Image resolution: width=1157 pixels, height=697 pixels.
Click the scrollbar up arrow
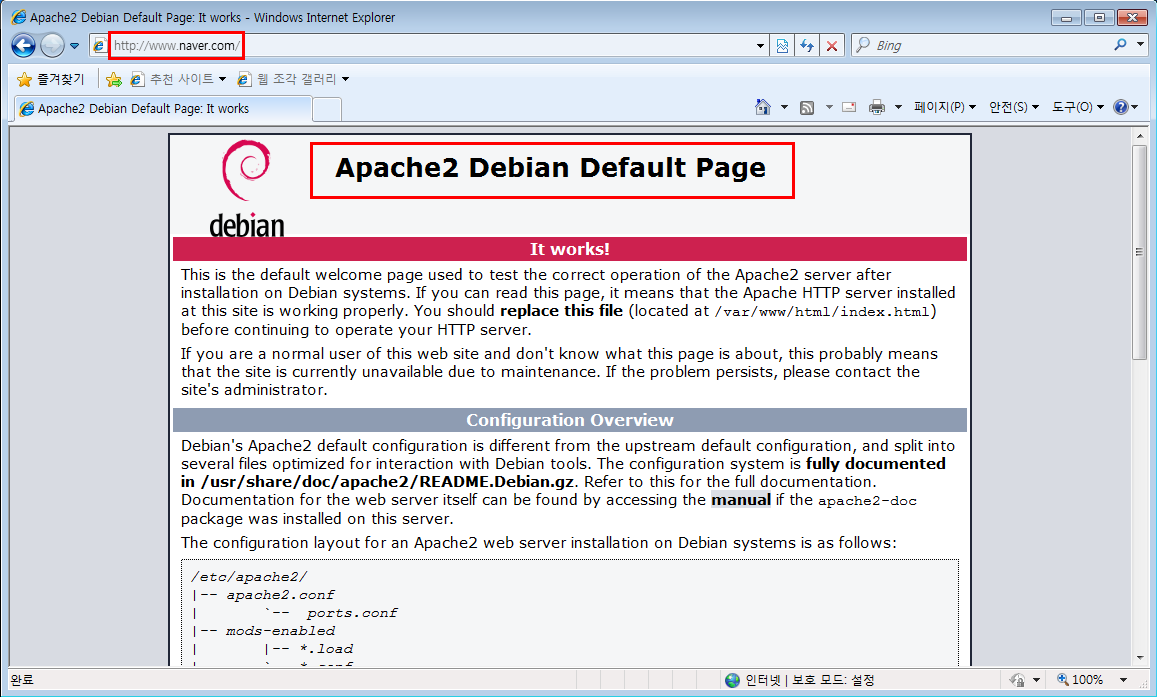(x=1140, y=136)
